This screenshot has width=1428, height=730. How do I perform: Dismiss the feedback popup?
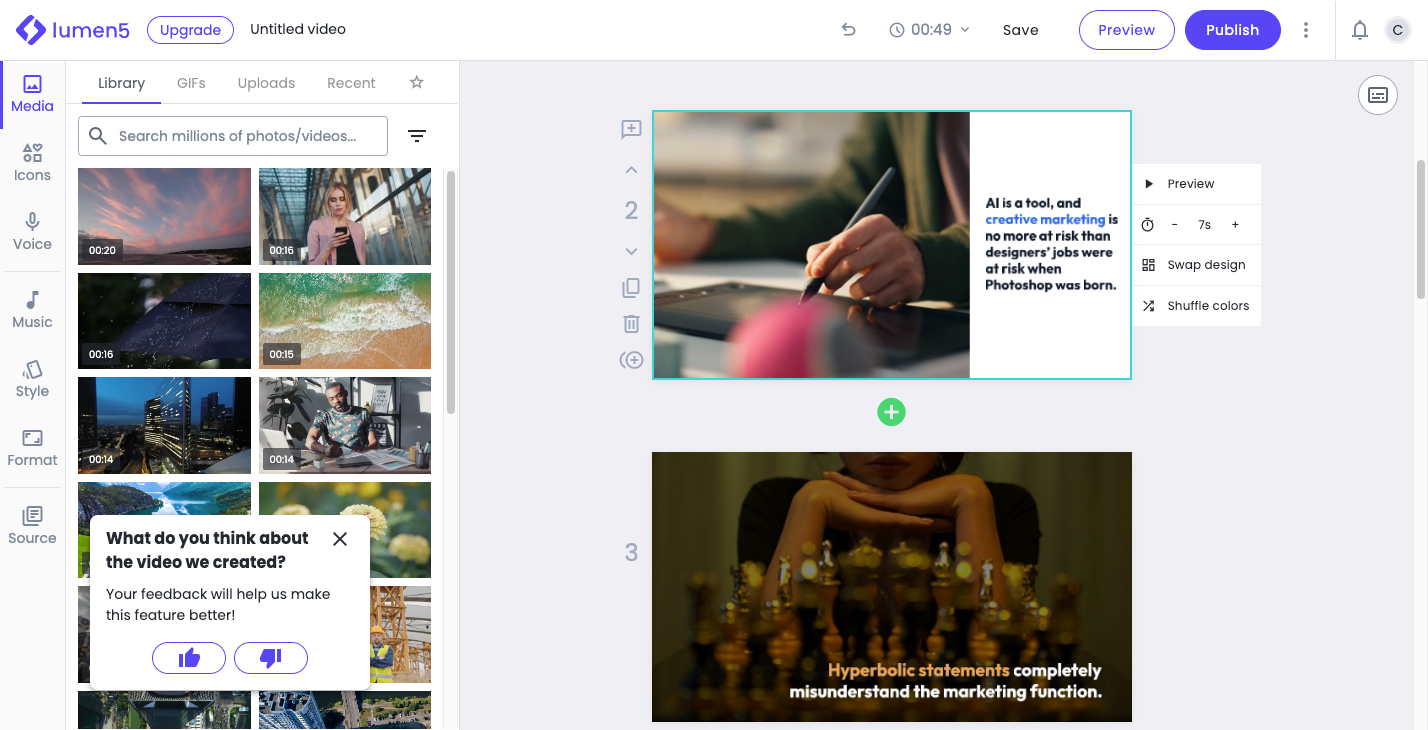pos(340,539)
